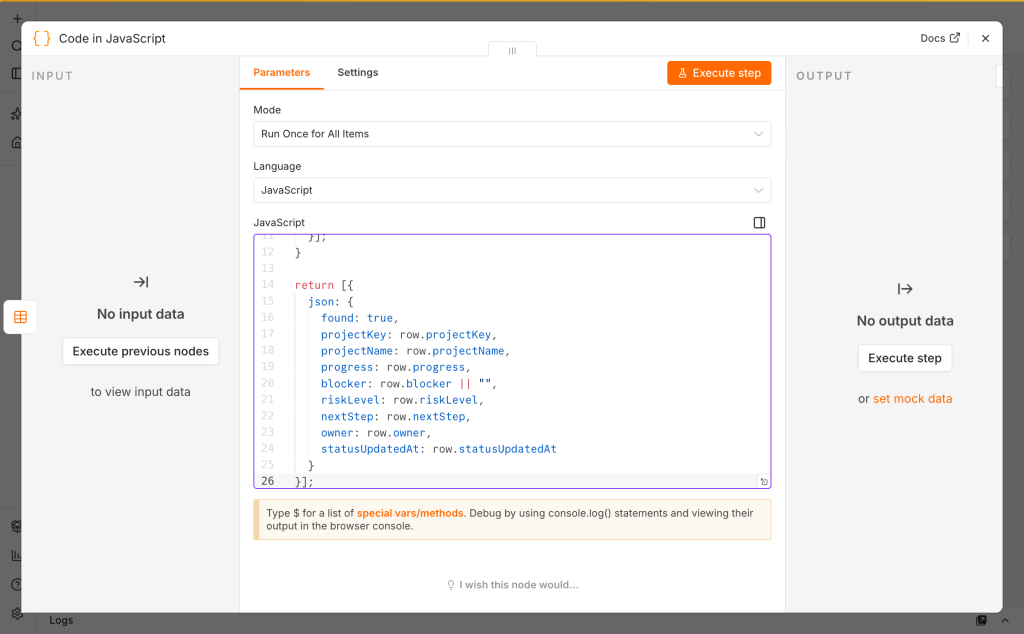Image resolution: width=1024 pixels, height=634 pixels.
Task: Click the I wish this node would... link
Action: (x=513, y=585)
